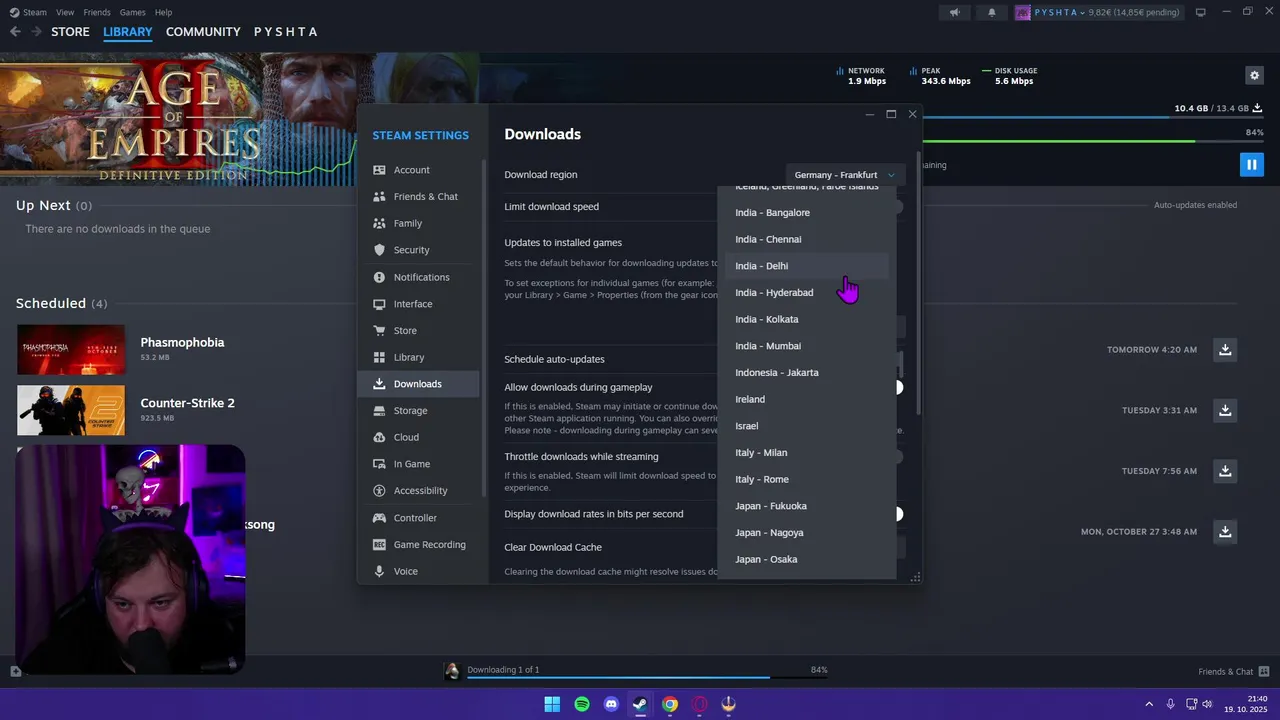
Task: Start the October 27 scheduled download
Action: tap(1225, 532)
